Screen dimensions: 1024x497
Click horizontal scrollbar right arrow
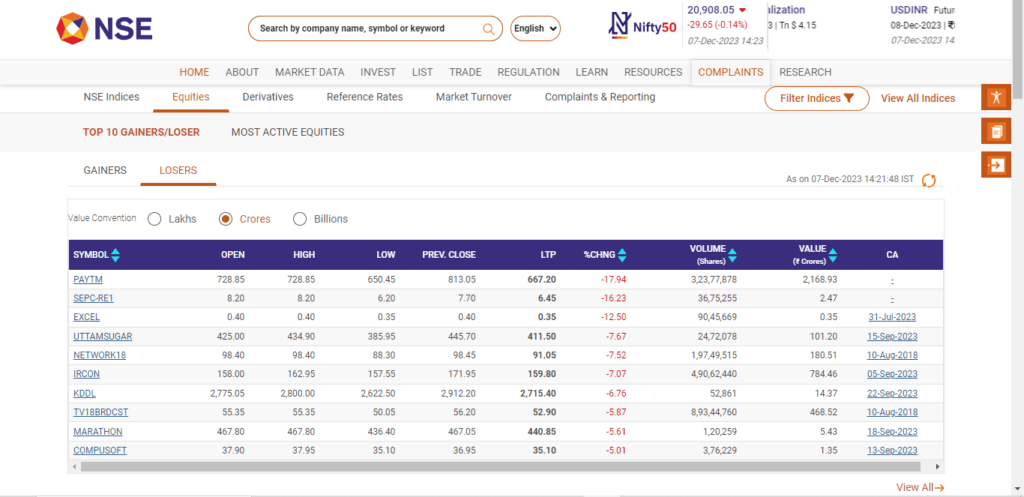pyautogui.click(x=937, y=467)
